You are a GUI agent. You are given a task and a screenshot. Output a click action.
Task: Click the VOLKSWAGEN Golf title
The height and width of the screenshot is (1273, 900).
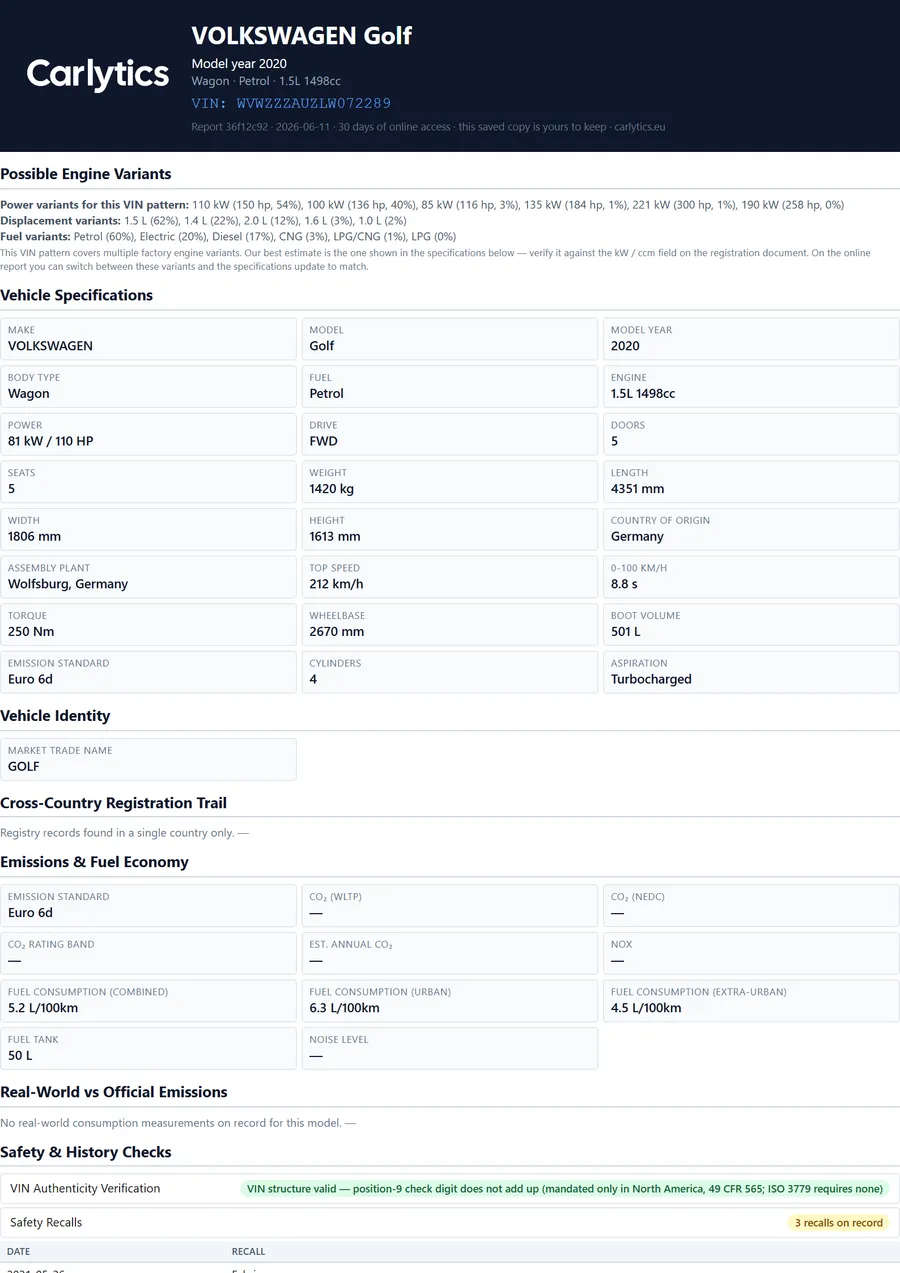coord(302,36)
